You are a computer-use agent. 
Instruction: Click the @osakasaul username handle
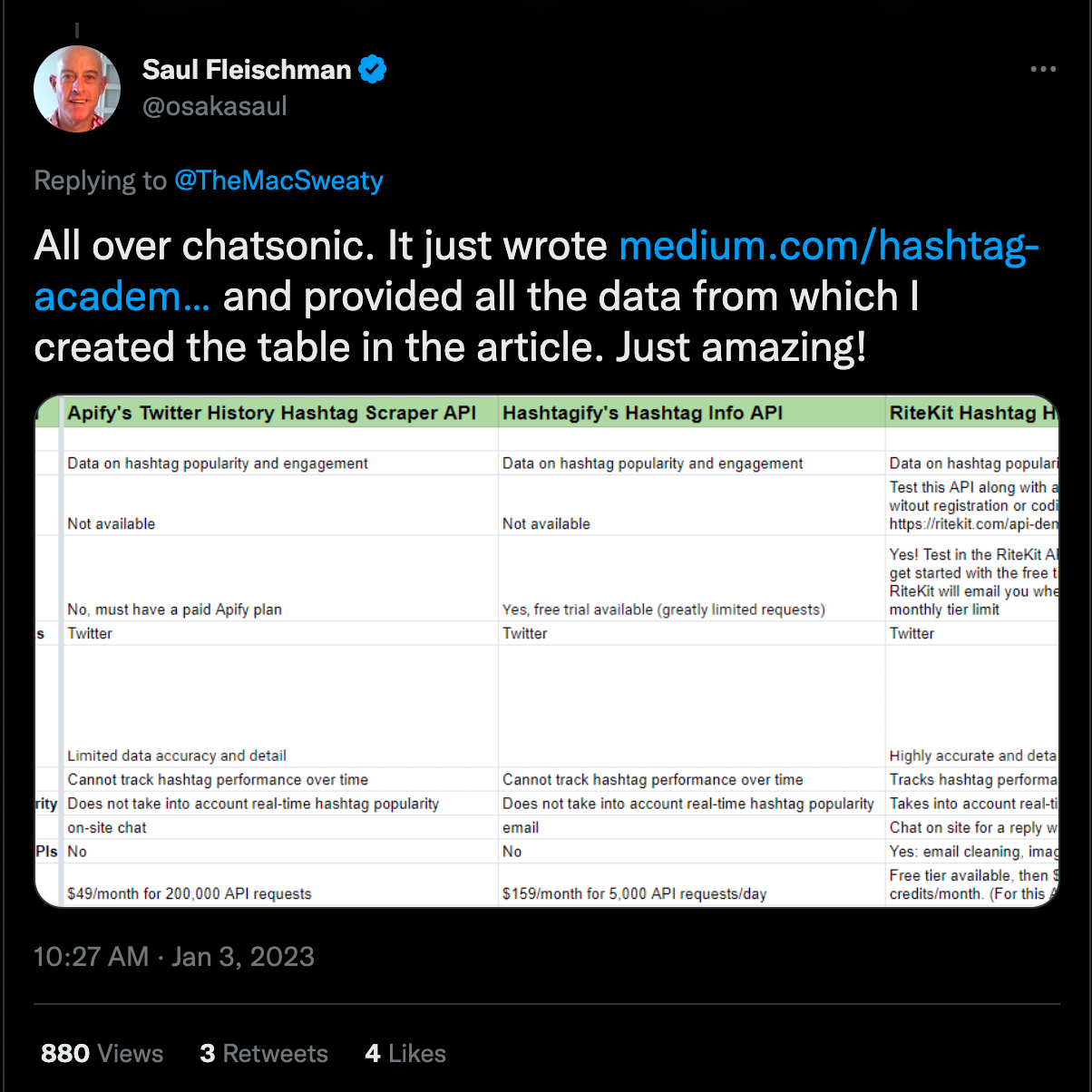(214, 106)
